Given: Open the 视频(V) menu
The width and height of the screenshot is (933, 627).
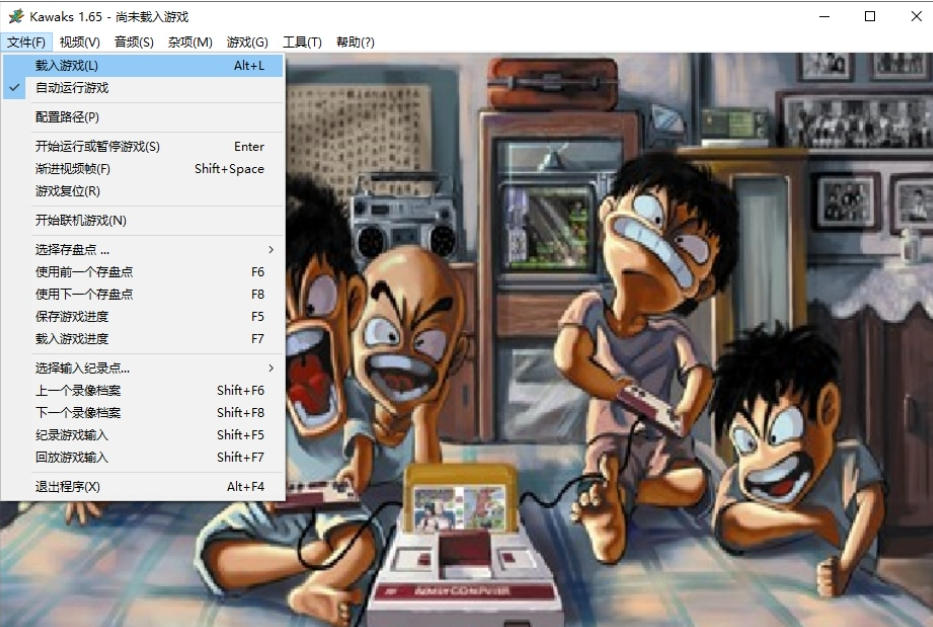Looking at the screenshot, I should [80, 42].
